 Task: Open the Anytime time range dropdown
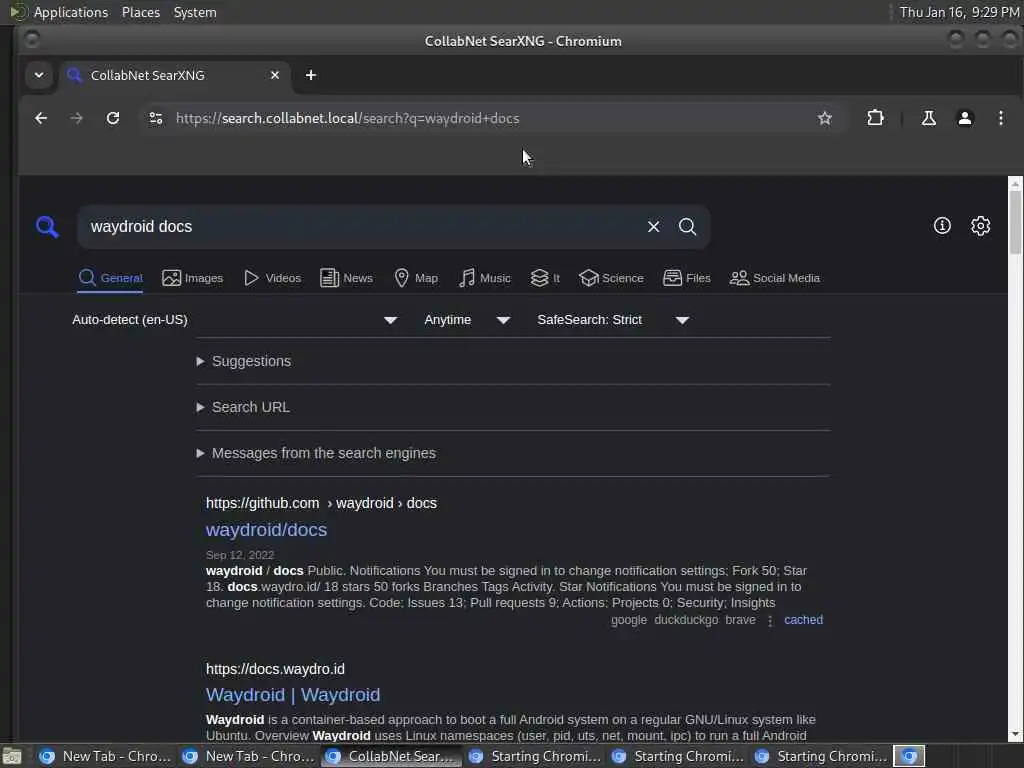pos(466,320)
